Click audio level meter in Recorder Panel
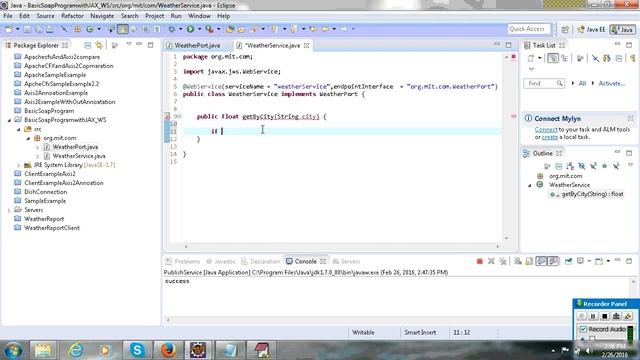 click(631, 332)
